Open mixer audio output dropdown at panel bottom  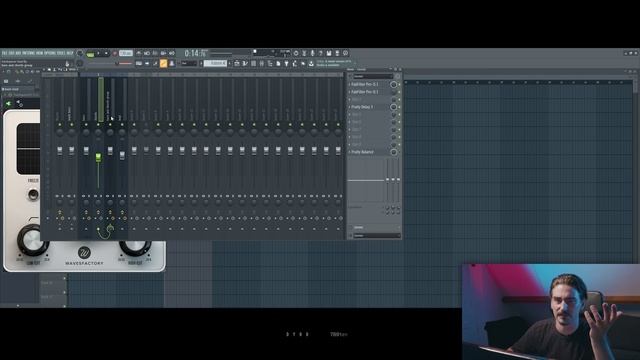click(x=377, y=236)
